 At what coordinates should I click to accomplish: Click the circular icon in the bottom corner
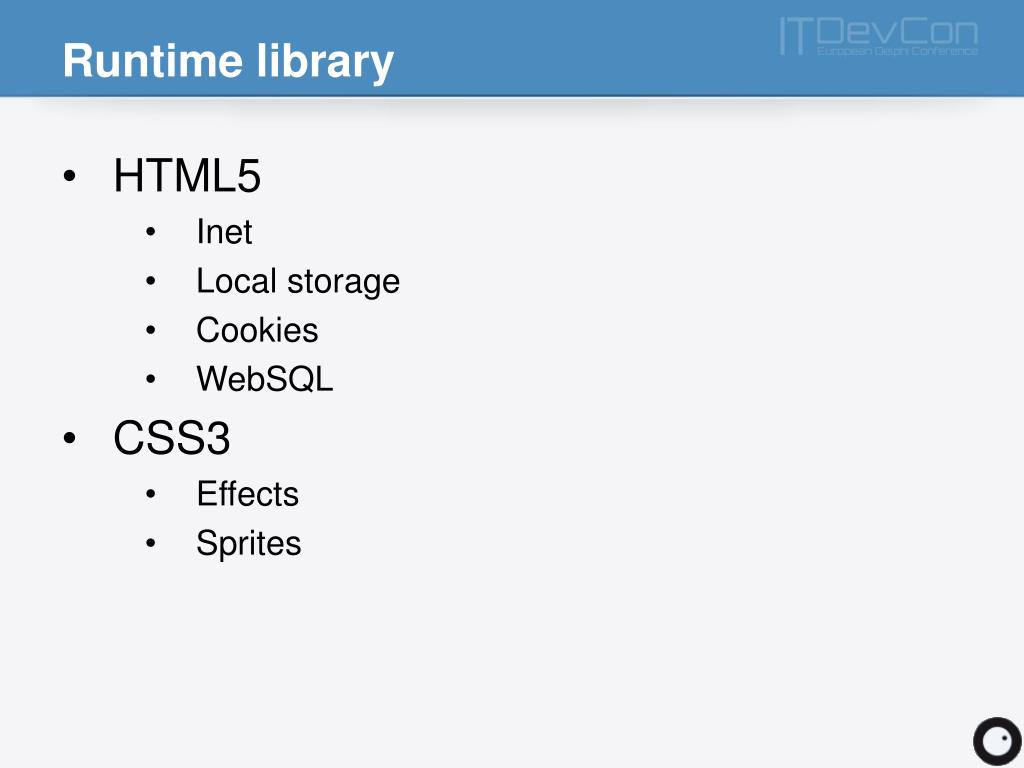tap(997, 741)
